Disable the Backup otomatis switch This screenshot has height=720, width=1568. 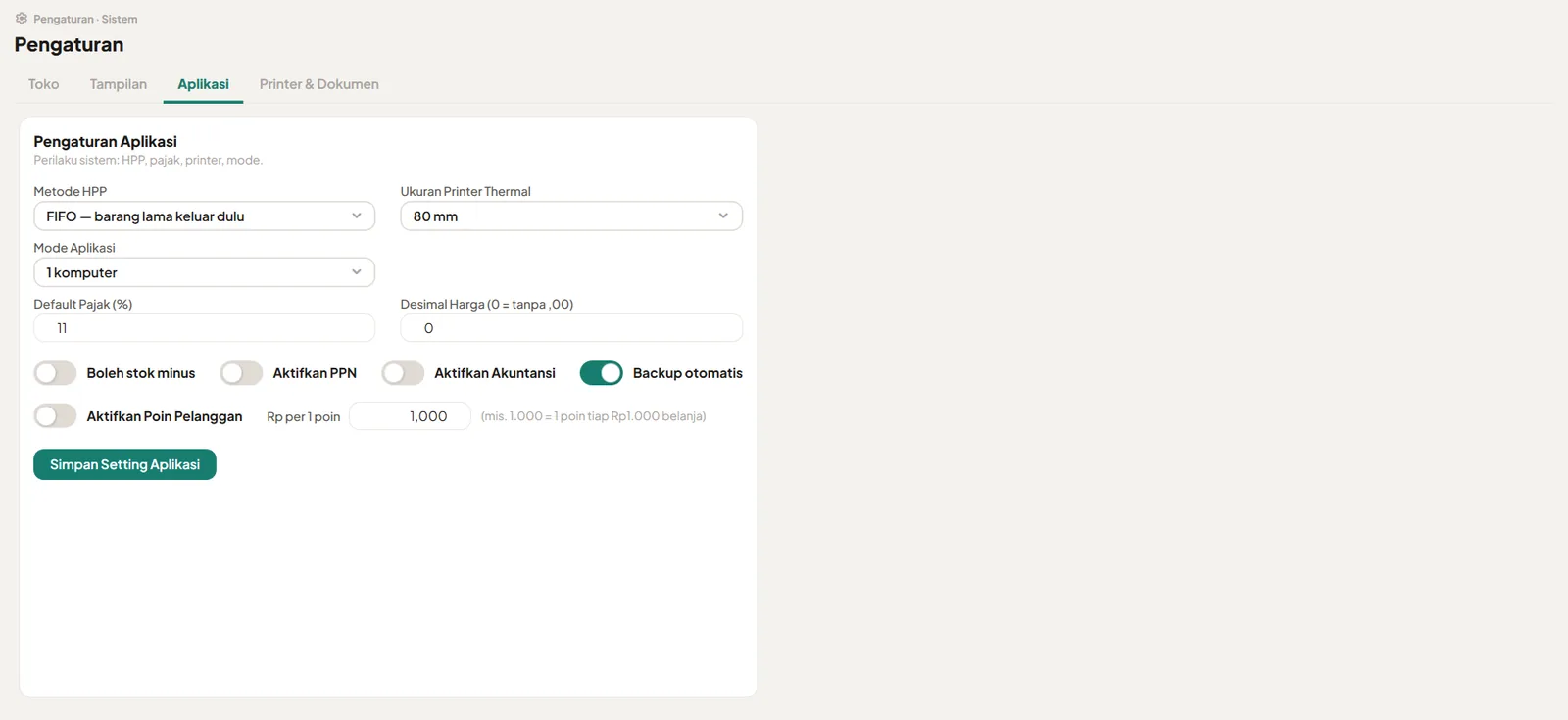coord(602,373)
